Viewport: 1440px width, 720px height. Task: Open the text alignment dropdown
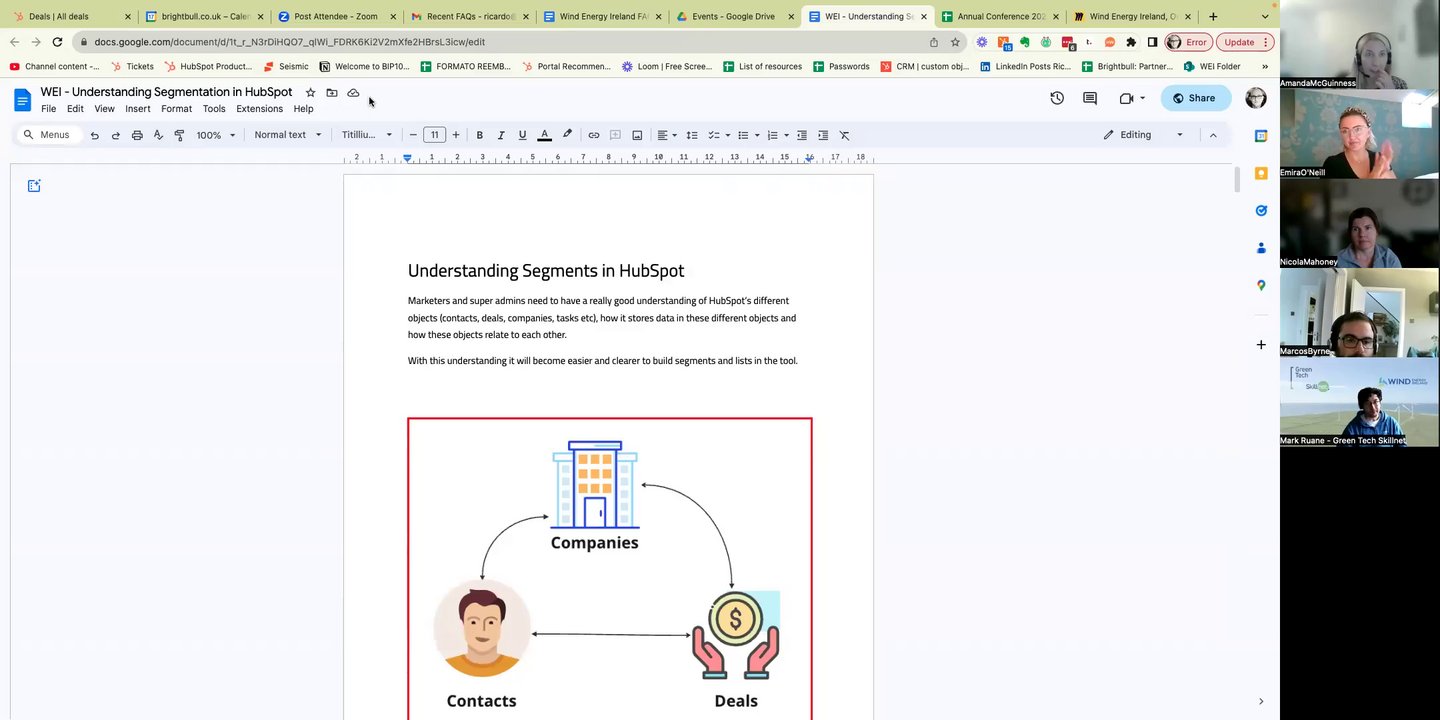[x=666, y=135]
